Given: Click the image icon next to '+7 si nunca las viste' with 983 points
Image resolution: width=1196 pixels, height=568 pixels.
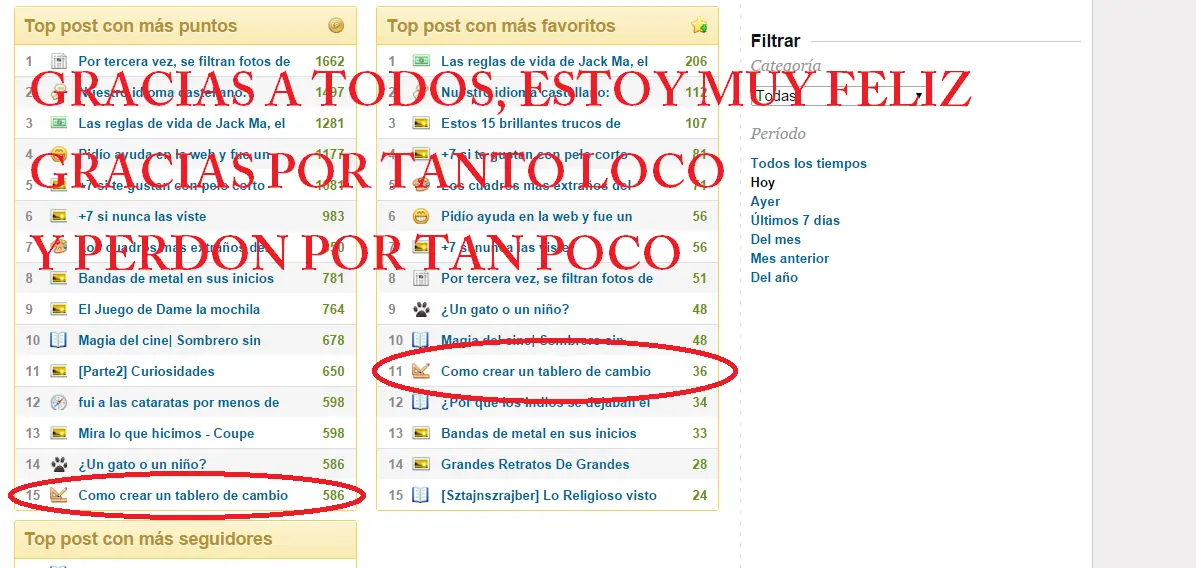Looking at the screenshot, I should [59, 217].
